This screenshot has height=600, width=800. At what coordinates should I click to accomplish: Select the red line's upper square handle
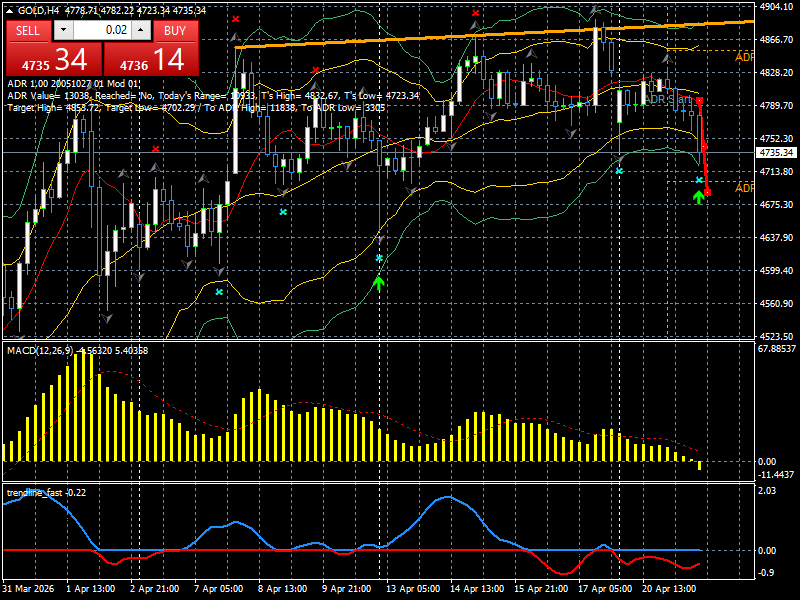pyautogui.click(x=699, y=101)
